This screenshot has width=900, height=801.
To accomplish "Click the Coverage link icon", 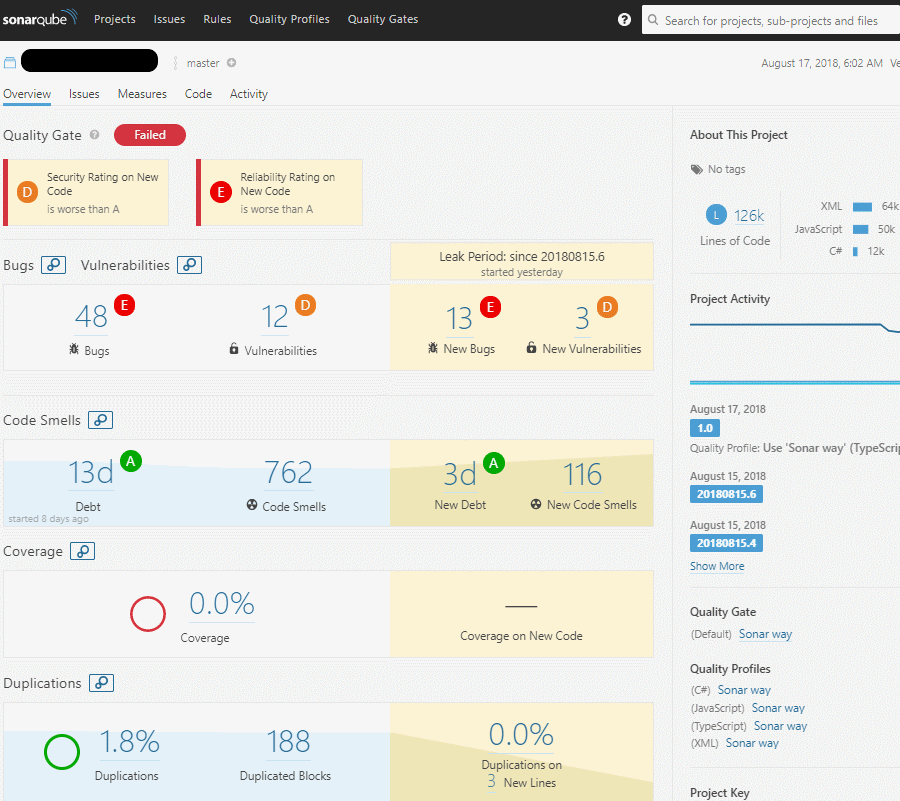I will [x=83, y=551].
